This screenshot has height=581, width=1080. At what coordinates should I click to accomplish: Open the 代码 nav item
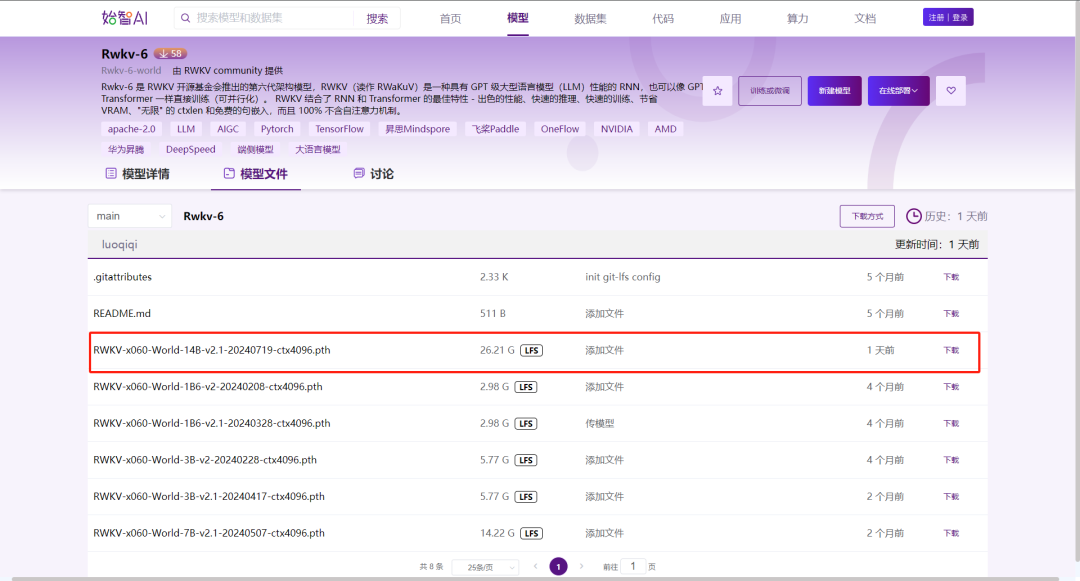[663, 19]
